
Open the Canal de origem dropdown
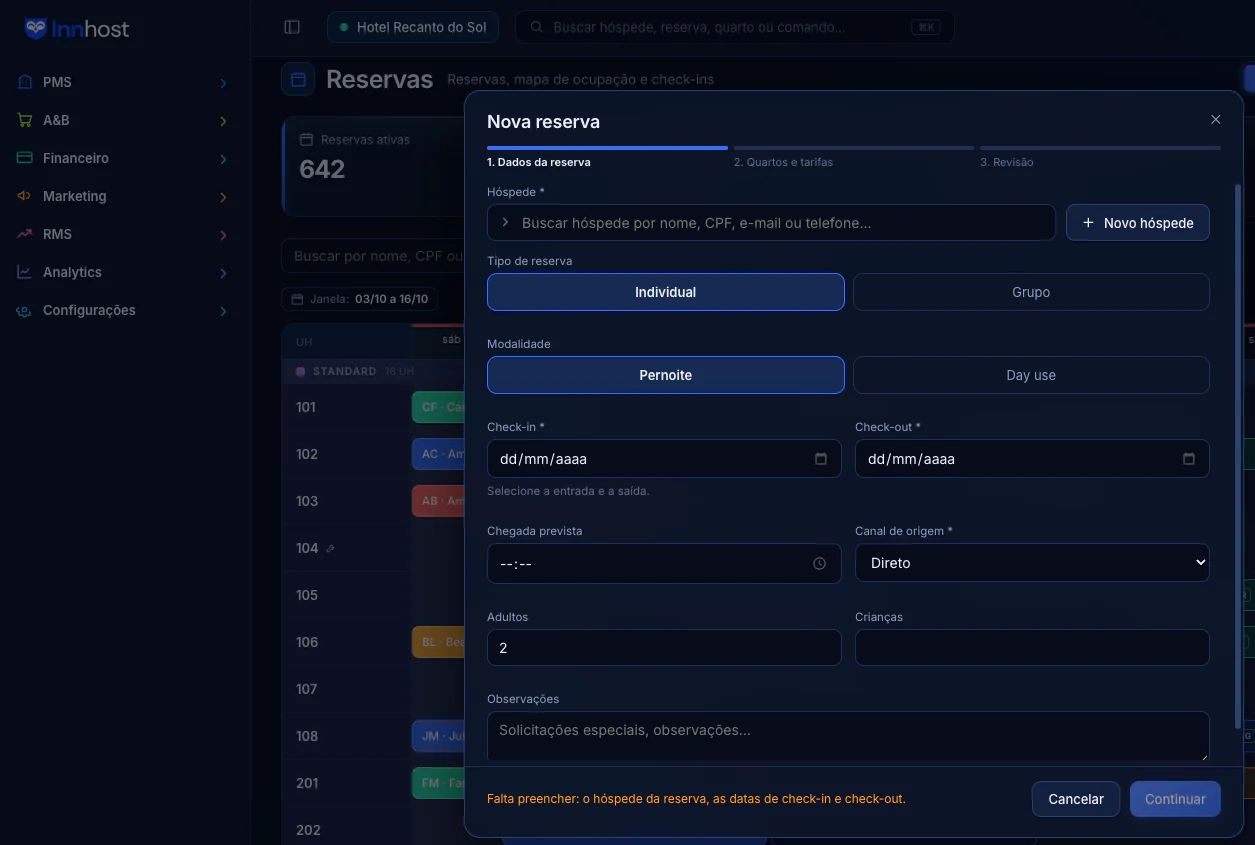point(1032,563)
